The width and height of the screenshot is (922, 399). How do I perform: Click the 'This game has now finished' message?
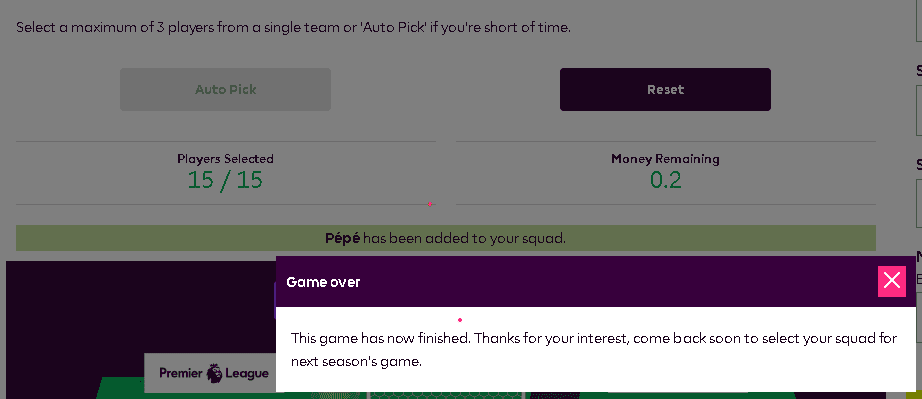(x=381, y=338)
